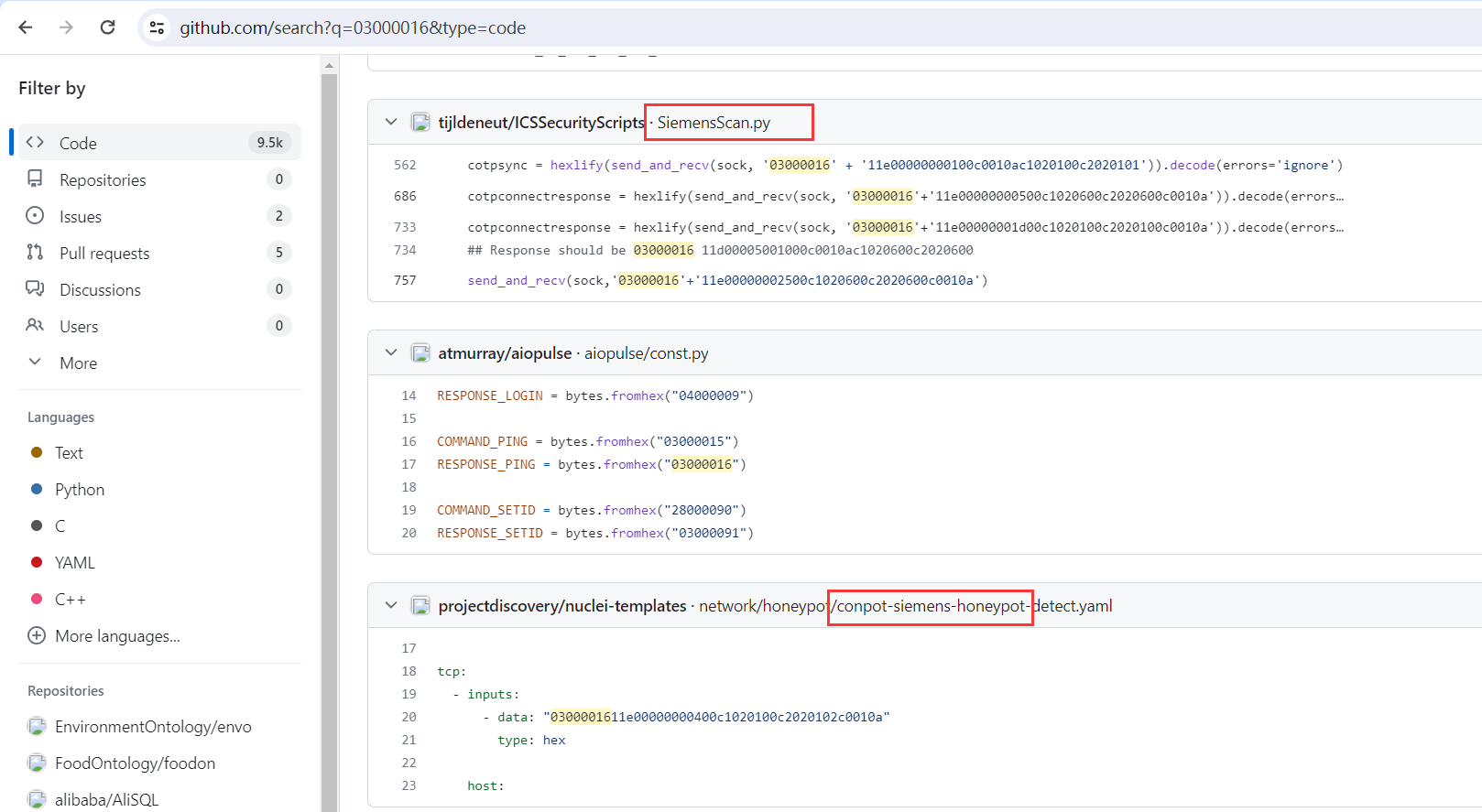The height and width of the screenshot is (812, 1482).
Task: Jump to line 686 in SiemensScan.py
Action: [405, 196]
